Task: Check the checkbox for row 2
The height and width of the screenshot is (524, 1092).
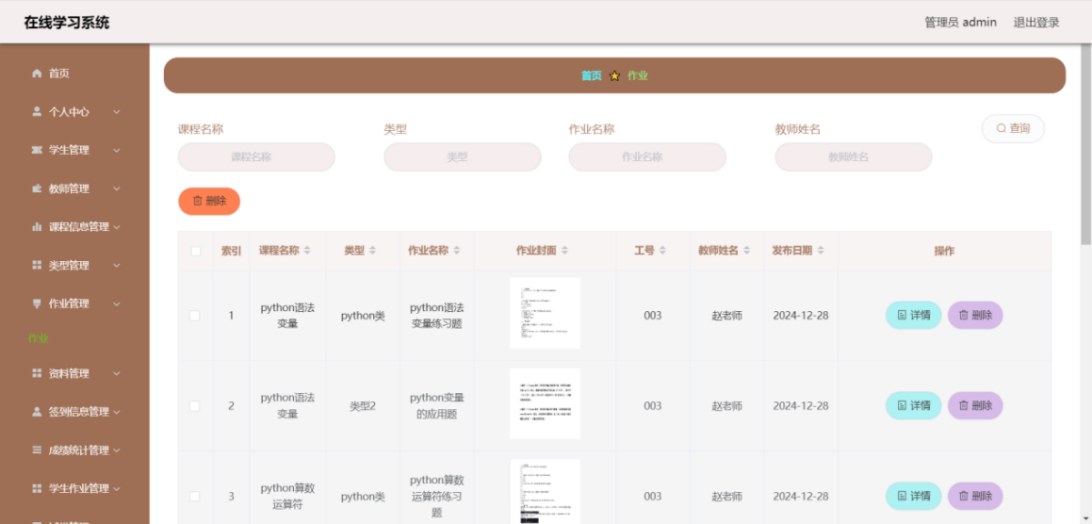Action: click(195, 406)
